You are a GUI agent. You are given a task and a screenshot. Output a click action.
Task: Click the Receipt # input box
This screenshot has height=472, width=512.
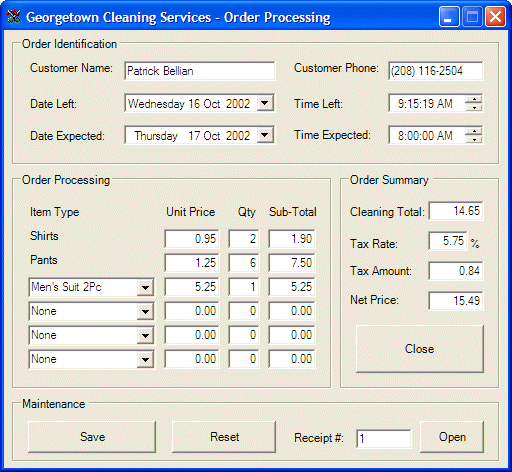[x=384, y=439]
